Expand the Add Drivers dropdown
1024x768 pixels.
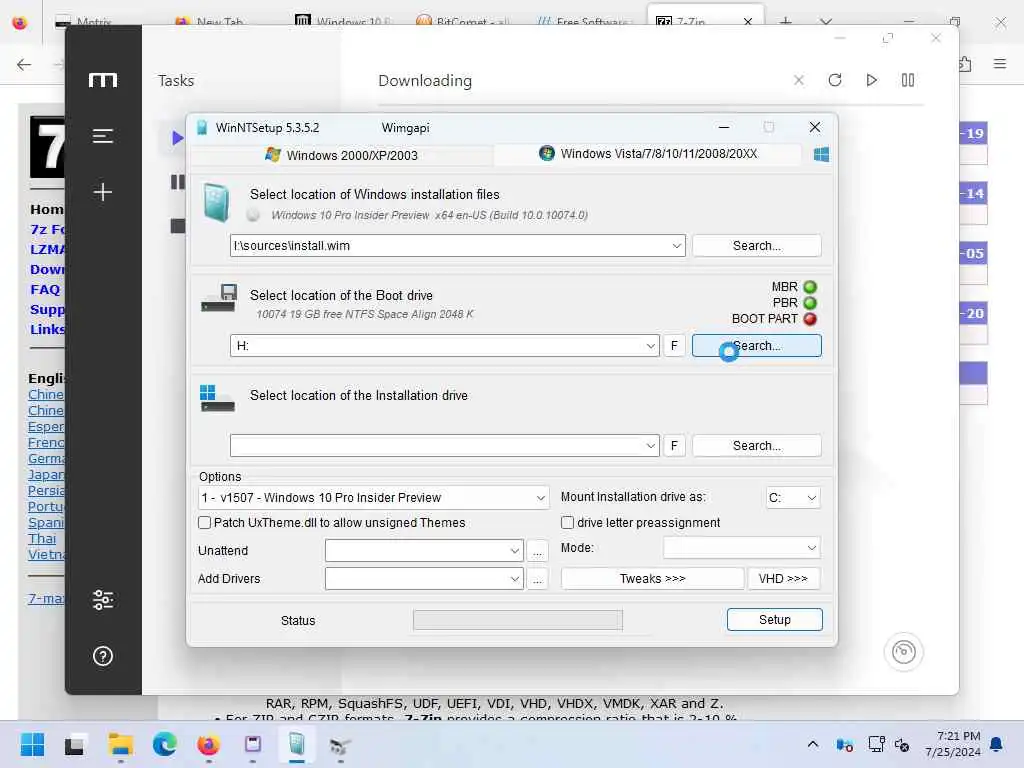click(515, 579)
